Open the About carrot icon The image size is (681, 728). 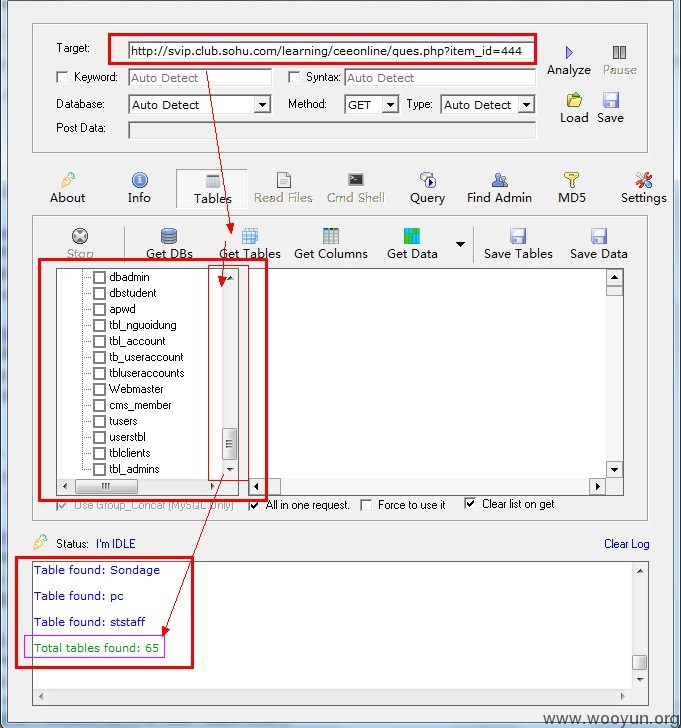(x=68, y=180)
